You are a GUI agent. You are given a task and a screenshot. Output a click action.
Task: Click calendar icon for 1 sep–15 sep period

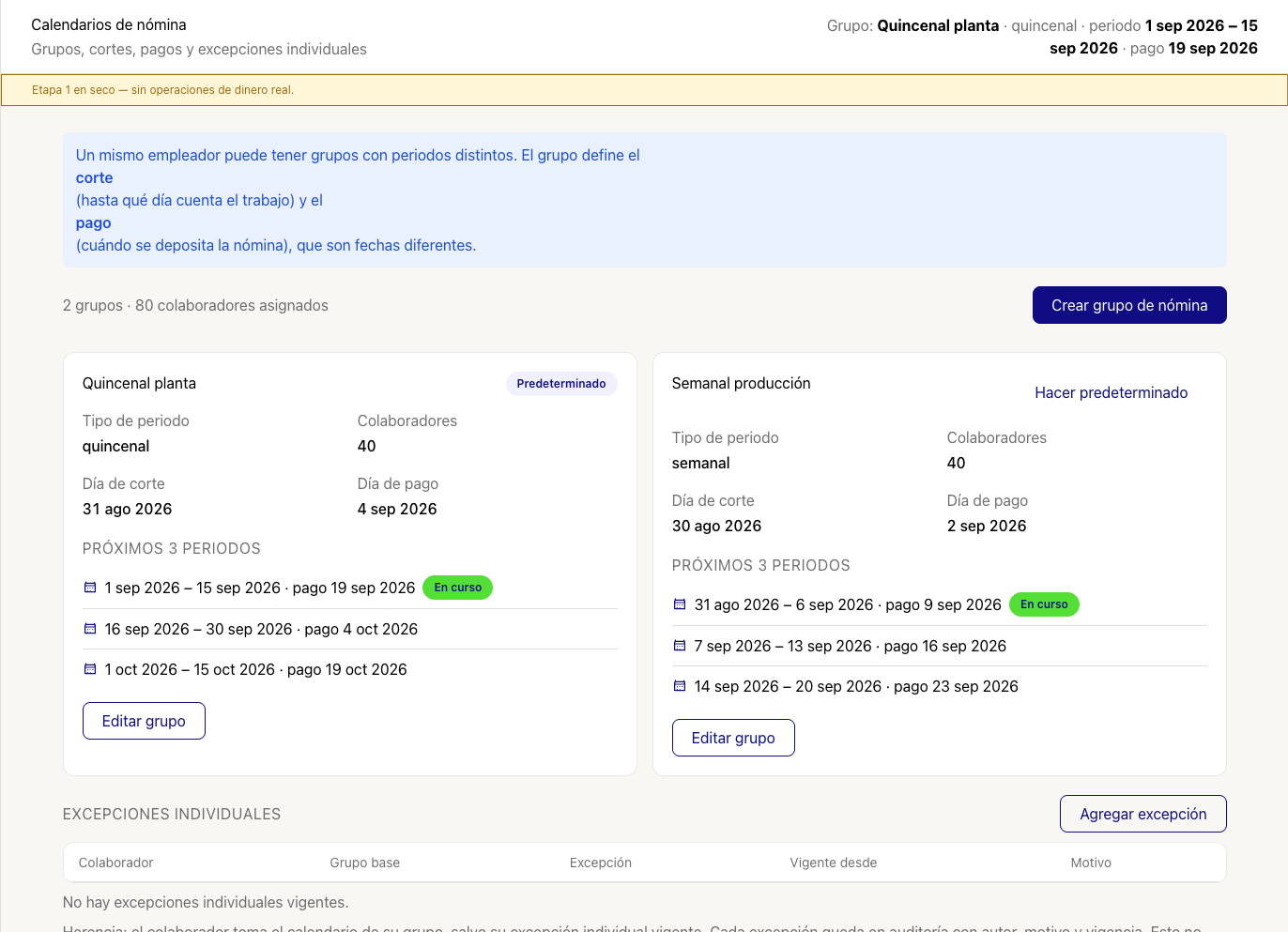tap(90, 588)
